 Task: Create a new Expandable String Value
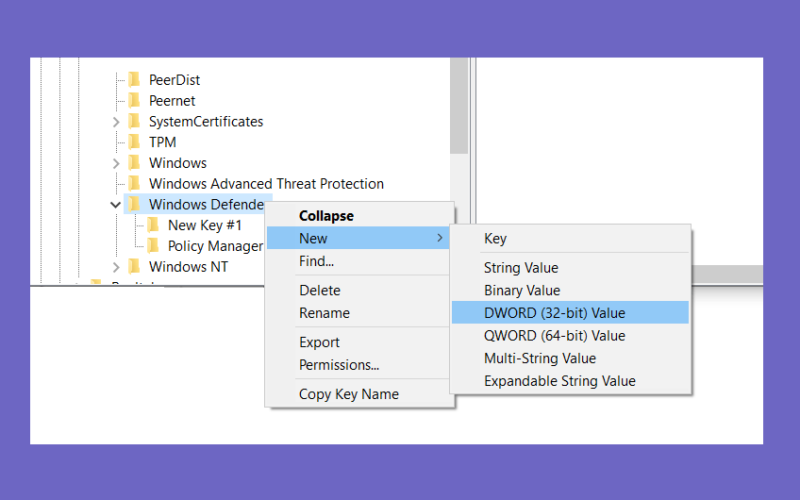[x=570, y=381]
